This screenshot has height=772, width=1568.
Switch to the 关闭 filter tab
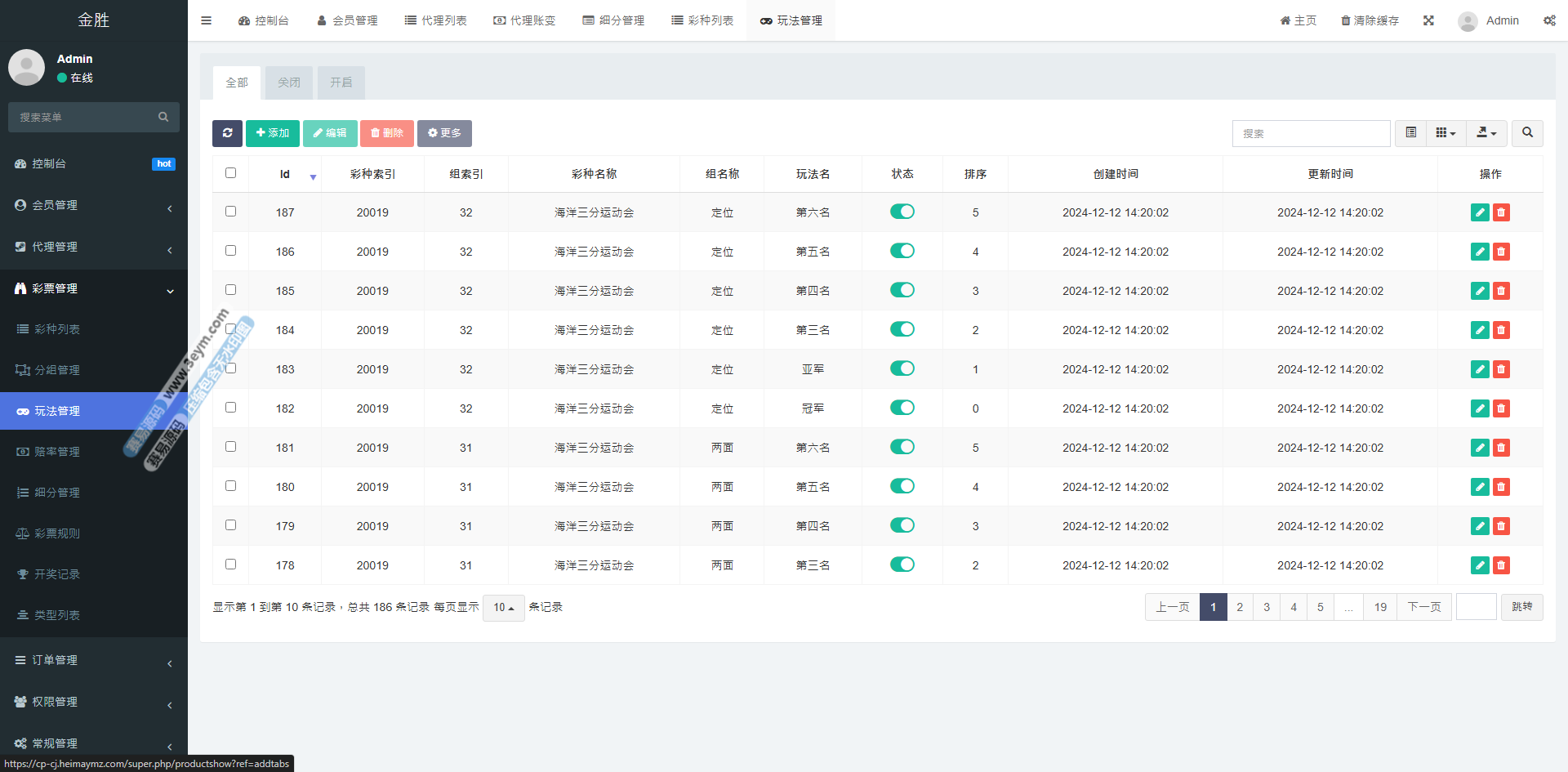tap(288, 83)
